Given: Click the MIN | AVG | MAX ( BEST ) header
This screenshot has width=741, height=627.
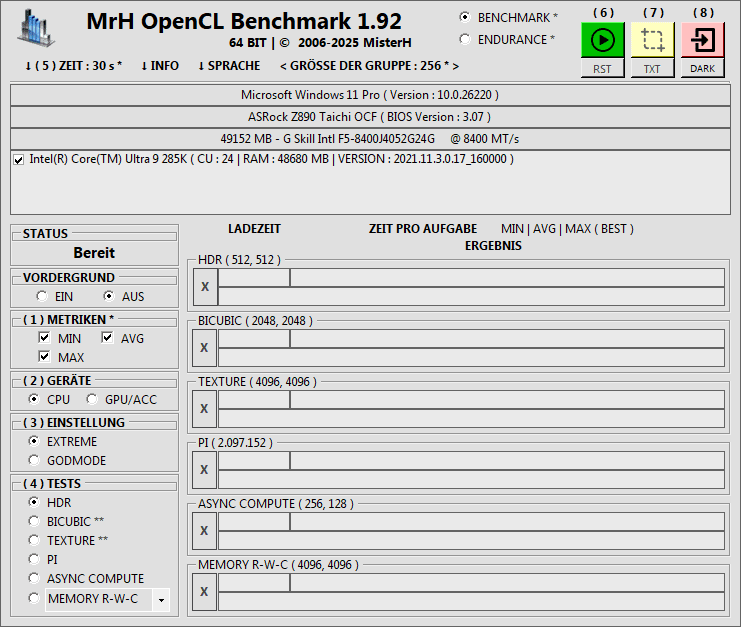Looking at the screenshot, I should pos(567,229).
